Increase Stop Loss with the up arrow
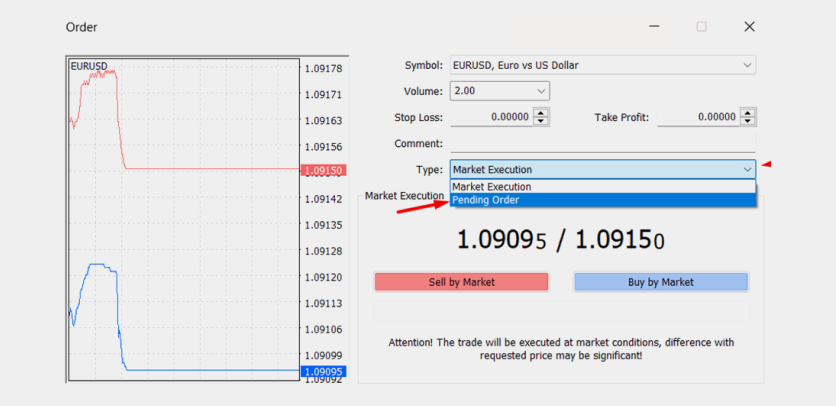This screenshot has width=836, height=406. point(541,113)
